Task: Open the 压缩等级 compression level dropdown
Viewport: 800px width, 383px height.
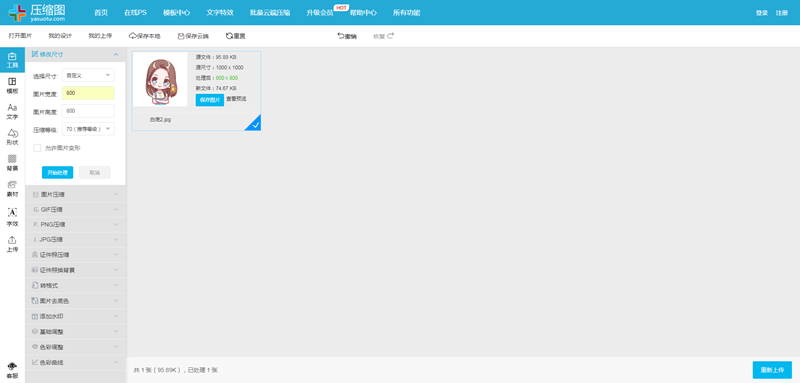Action: click(x=88, y=129)
